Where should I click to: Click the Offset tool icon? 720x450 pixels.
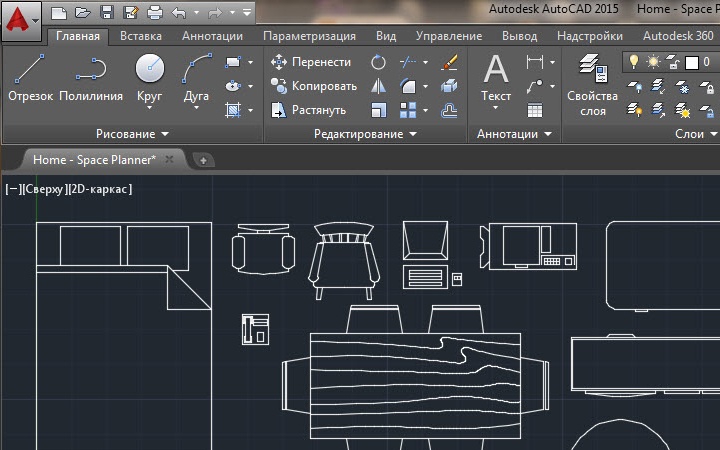point(449,110)
